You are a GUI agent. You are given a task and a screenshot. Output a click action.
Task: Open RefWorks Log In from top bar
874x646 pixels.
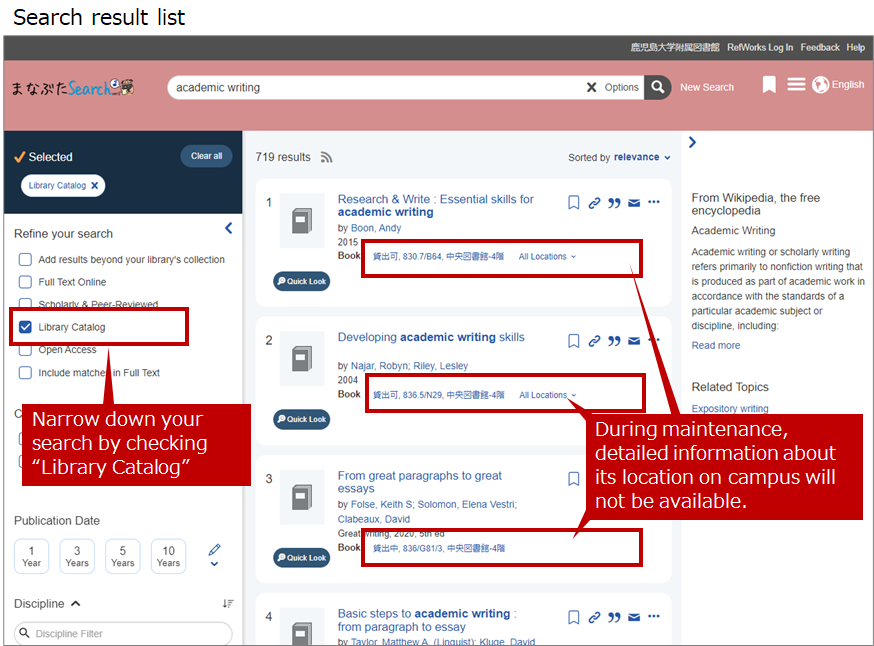[759, 47]
